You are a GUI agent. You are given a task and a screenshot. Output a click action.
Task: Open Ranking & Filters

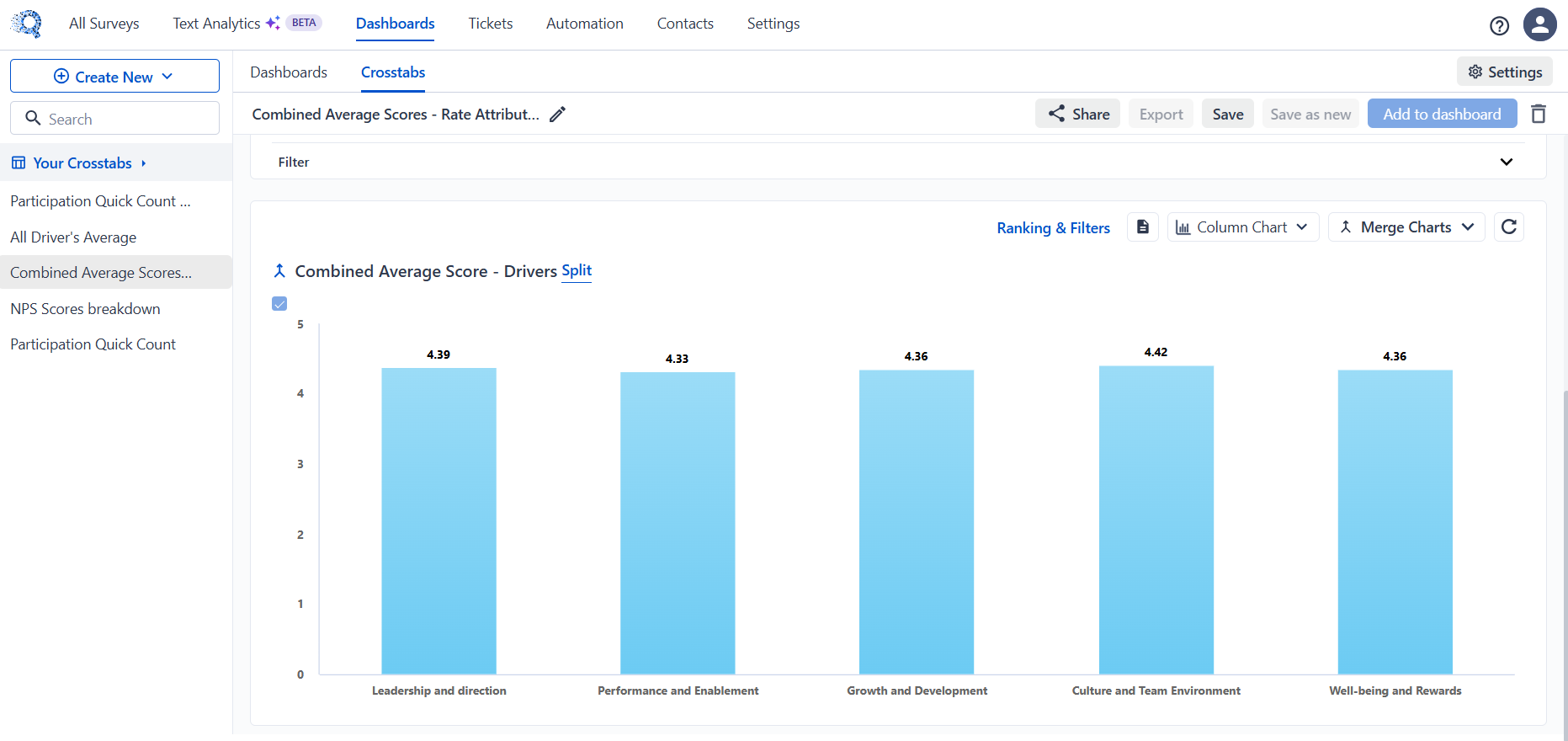click(x=1053, y=228)
